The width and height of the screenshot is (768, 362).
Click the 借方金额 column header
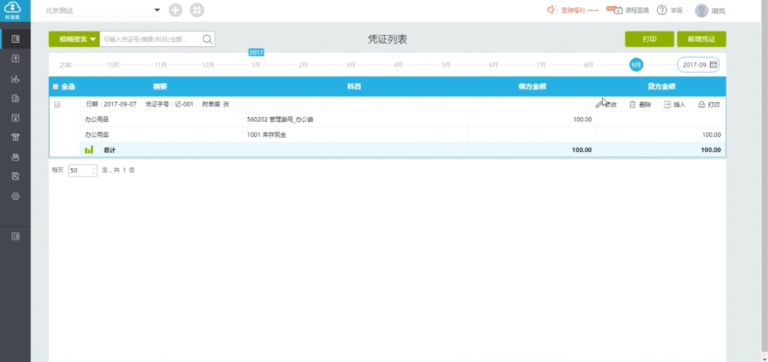tap(532, 87)
